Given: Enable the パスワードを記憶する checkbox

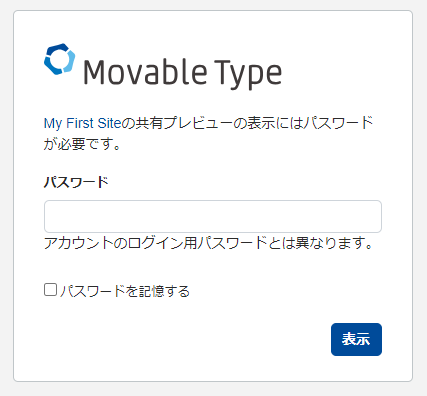Looking at the screenshot, I should point(51,290).
